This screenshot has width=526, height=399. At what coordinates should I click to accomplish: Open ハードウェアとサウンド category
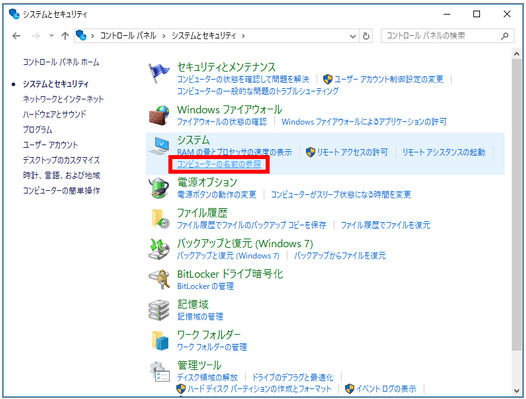click(x=54, y=114)
